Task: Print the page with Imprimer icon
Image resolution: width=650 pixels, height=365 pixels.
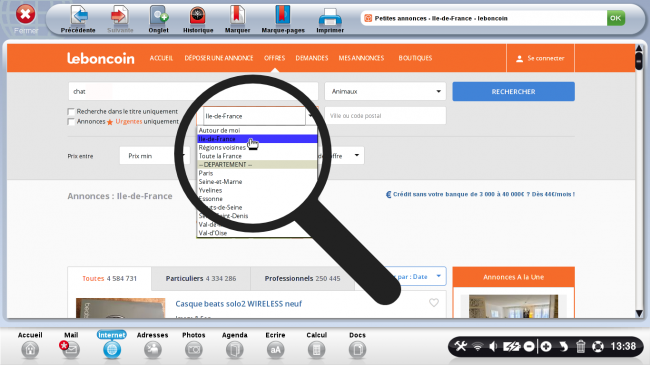Action: pos(330,17)
